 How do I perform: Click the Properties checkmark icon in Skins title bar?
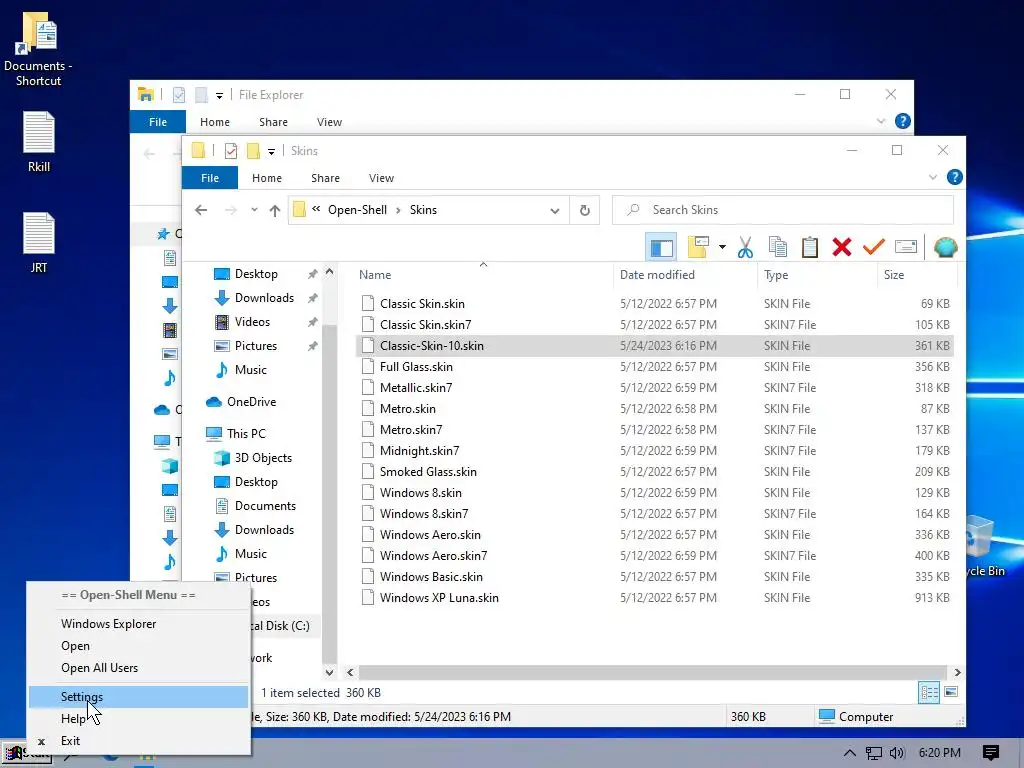(x=231, y=151)
